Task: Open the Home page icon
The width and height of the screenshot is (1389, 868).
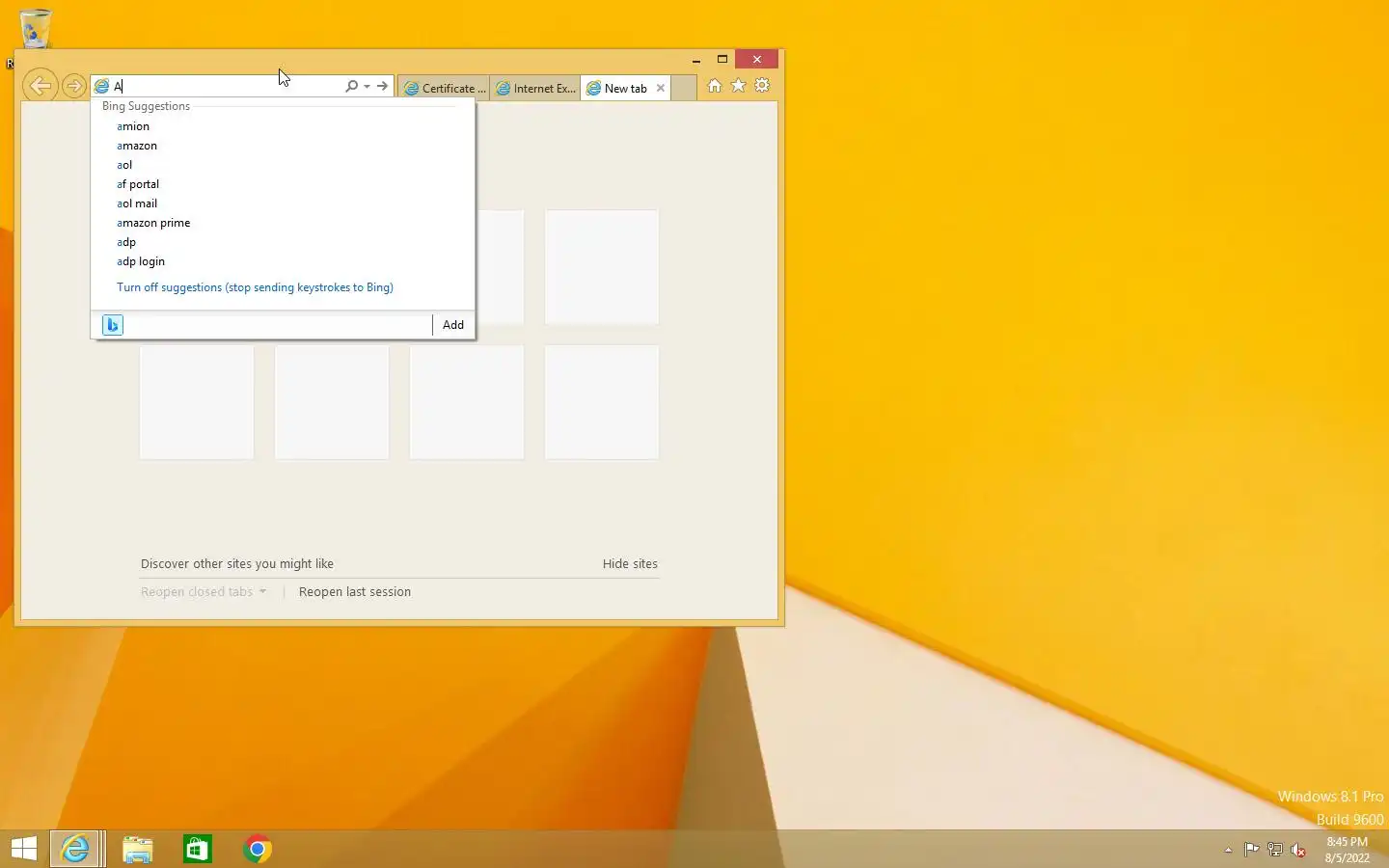Action: (715, 86)
